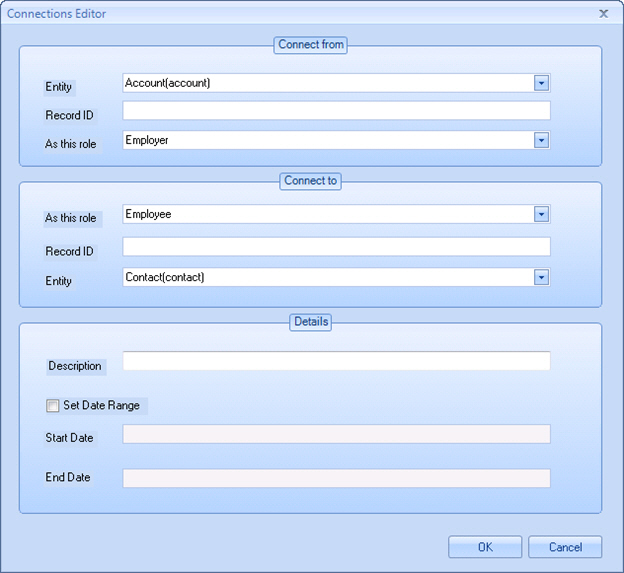Close the Connections Editor dialog

click(x=603, y=14)
